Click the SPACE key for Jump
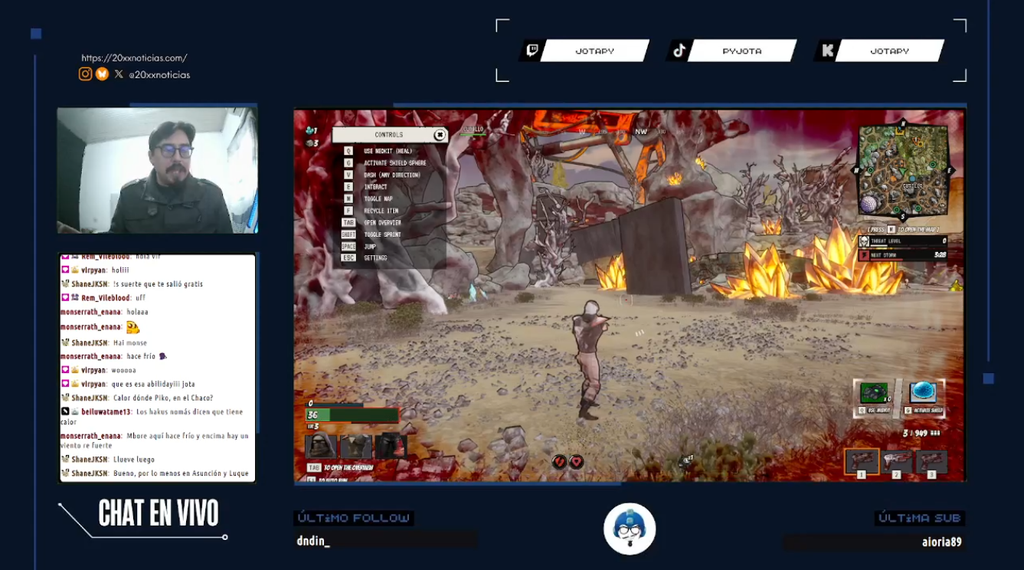This screenshot has height=570, width=1024. pyautogui.click(x=348, y=246)
